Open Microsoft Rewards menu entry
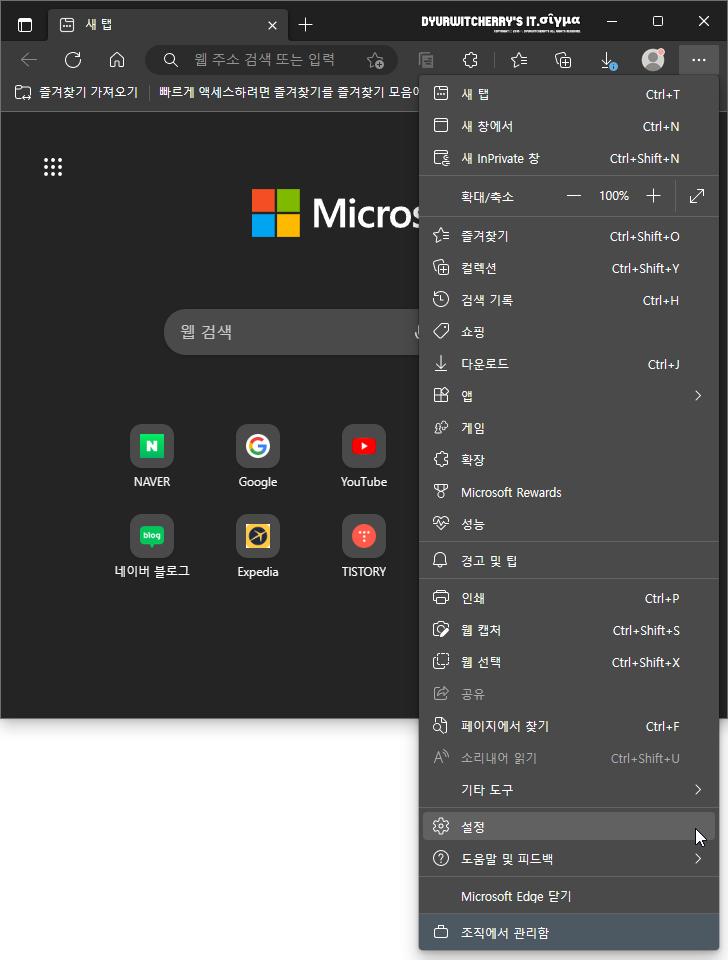Image resolution: width=728 pixels, height=960 pixels. 569,492
